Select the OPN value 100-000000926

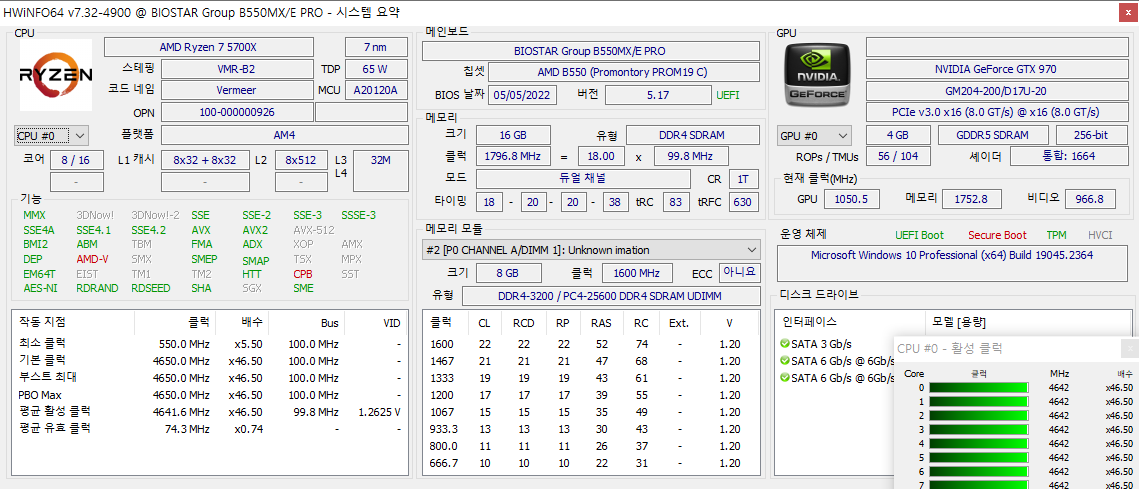(236, 112)
